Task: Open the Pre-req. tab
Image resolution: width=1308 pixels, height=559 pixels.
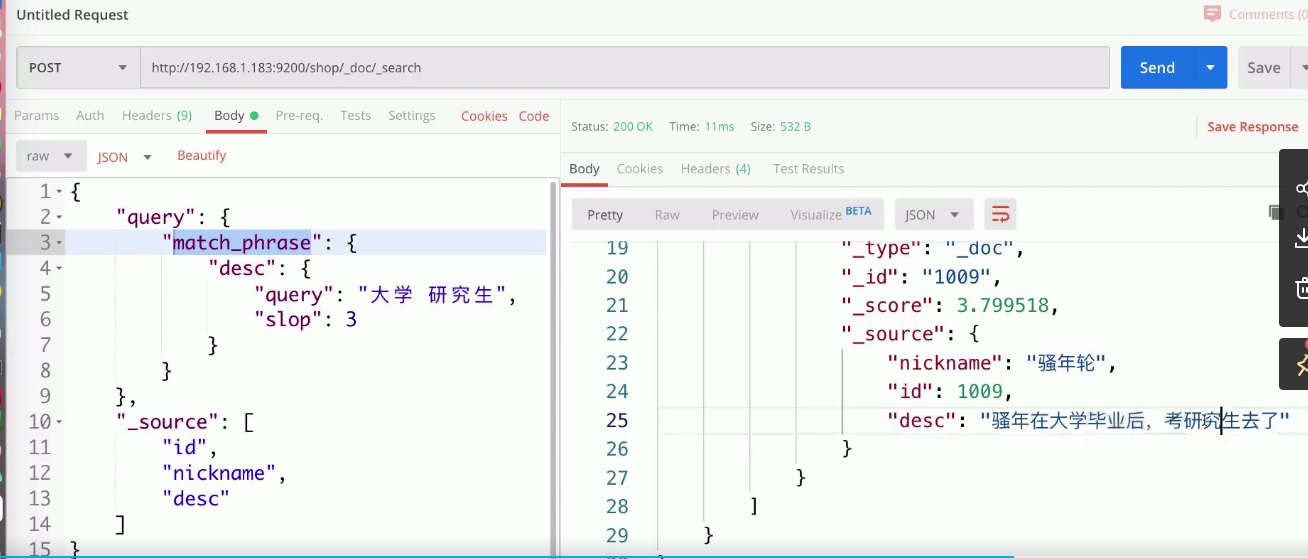Action: 299,115
